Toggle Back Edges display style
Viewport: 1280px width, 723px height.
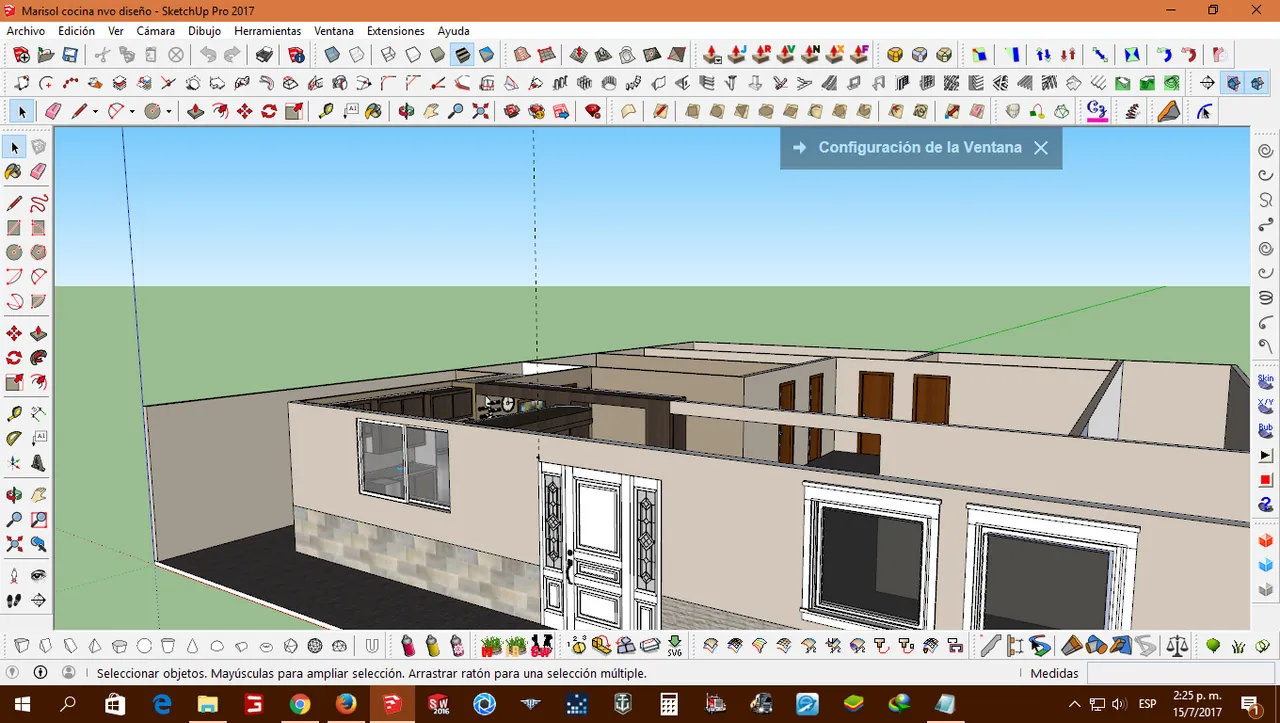point(356,55)
